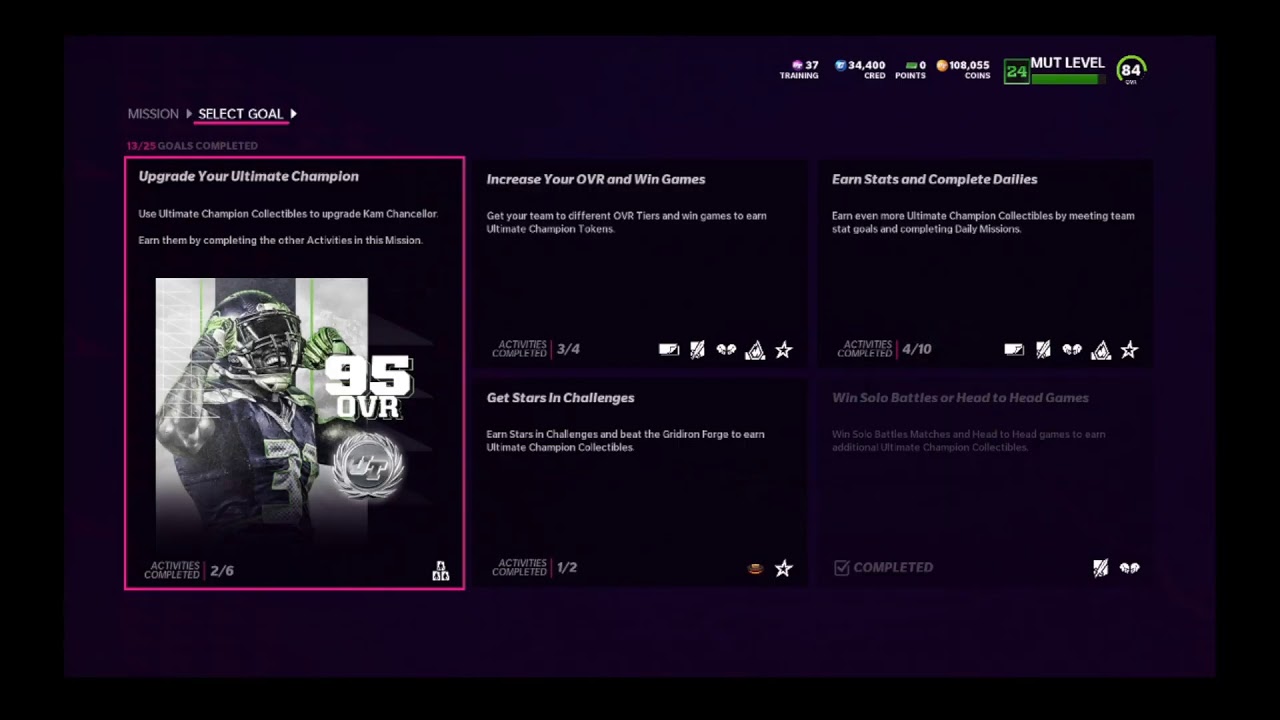Click helmets icon in Earn Stats goal

pos(1072,349)
